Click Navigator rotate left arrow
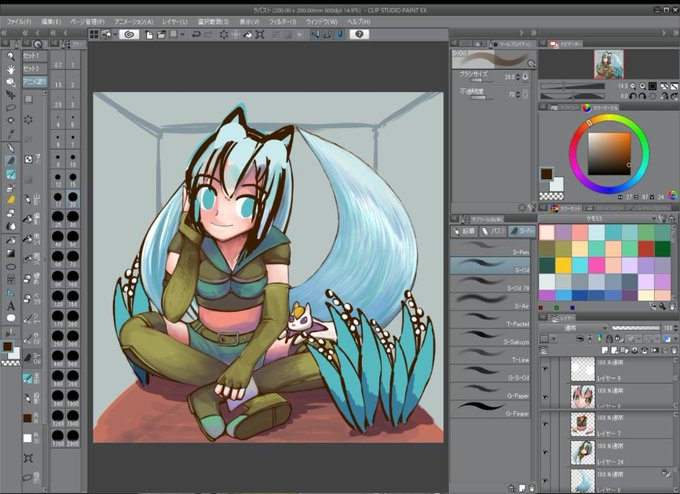This screenshot has height=494, width=680. (634, 96)
